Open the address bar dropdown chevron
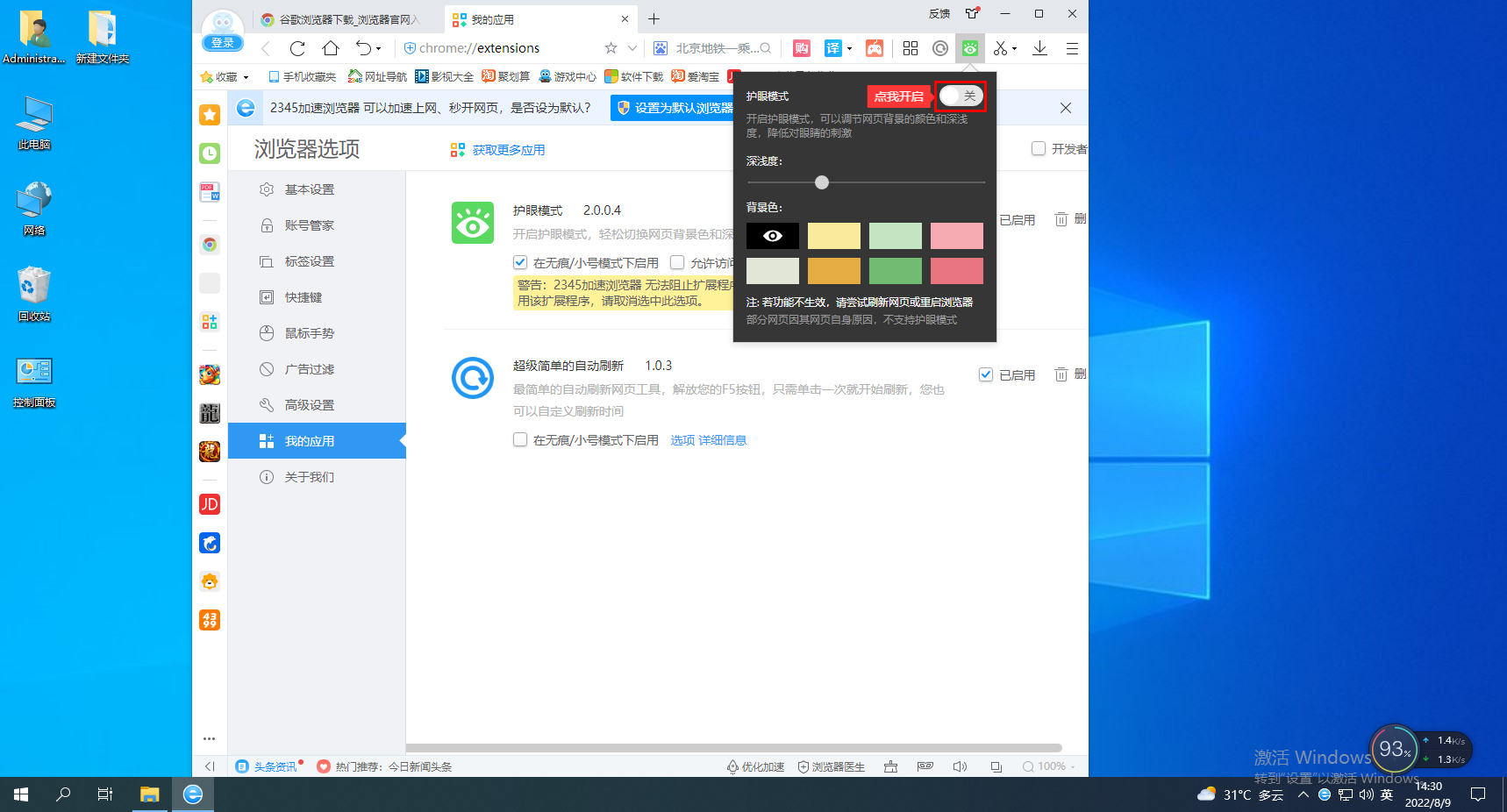 632,48
